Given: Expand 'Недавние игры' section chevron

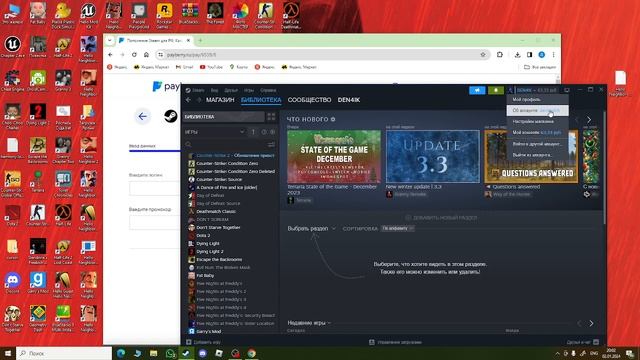Looking at the screenshot, I should pyautogui.click(x=329, y=323).
